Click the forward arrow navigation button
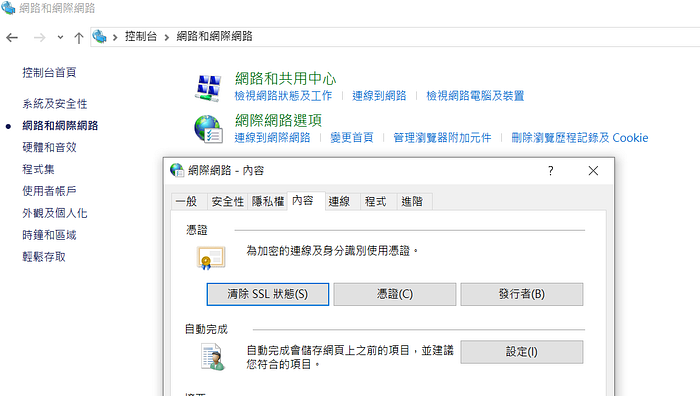The height and width of the screenshot is (396, 700). (39, 38)
